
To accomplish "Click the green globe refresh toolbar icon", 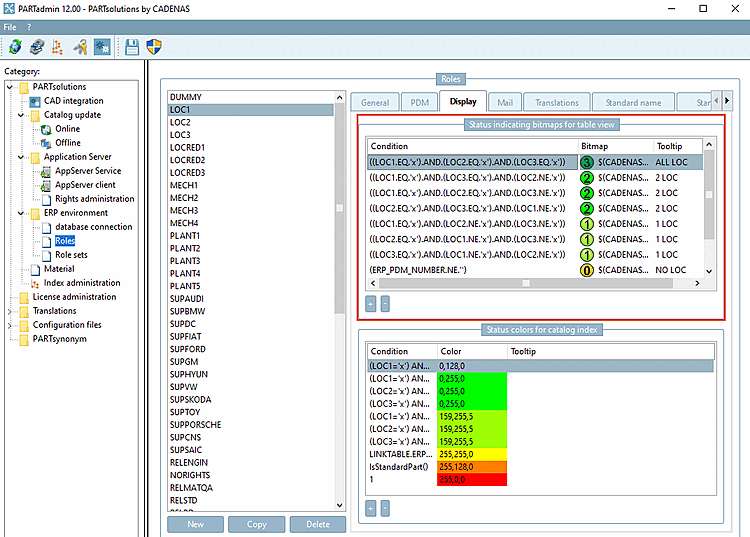I will pos(14,47).
